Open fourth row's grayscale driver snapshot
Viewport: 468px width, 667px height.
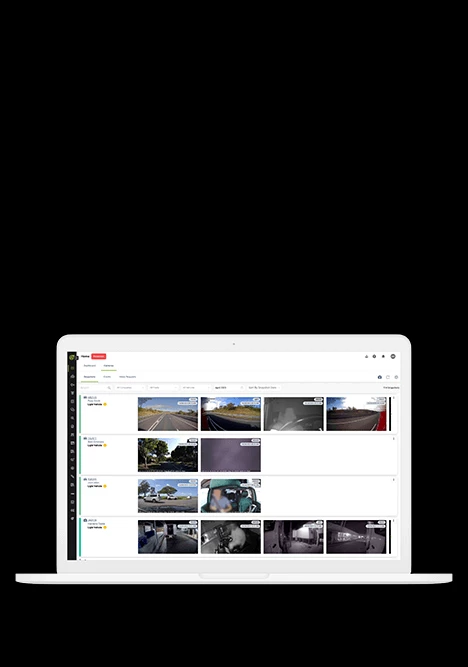(x=231, y=537)
